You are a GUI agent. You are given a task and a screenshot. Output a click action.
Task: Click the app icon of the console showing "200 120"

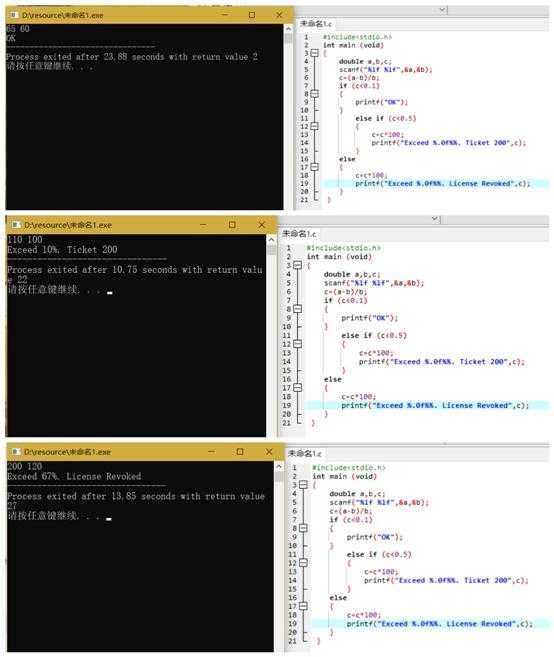point(17,452)
